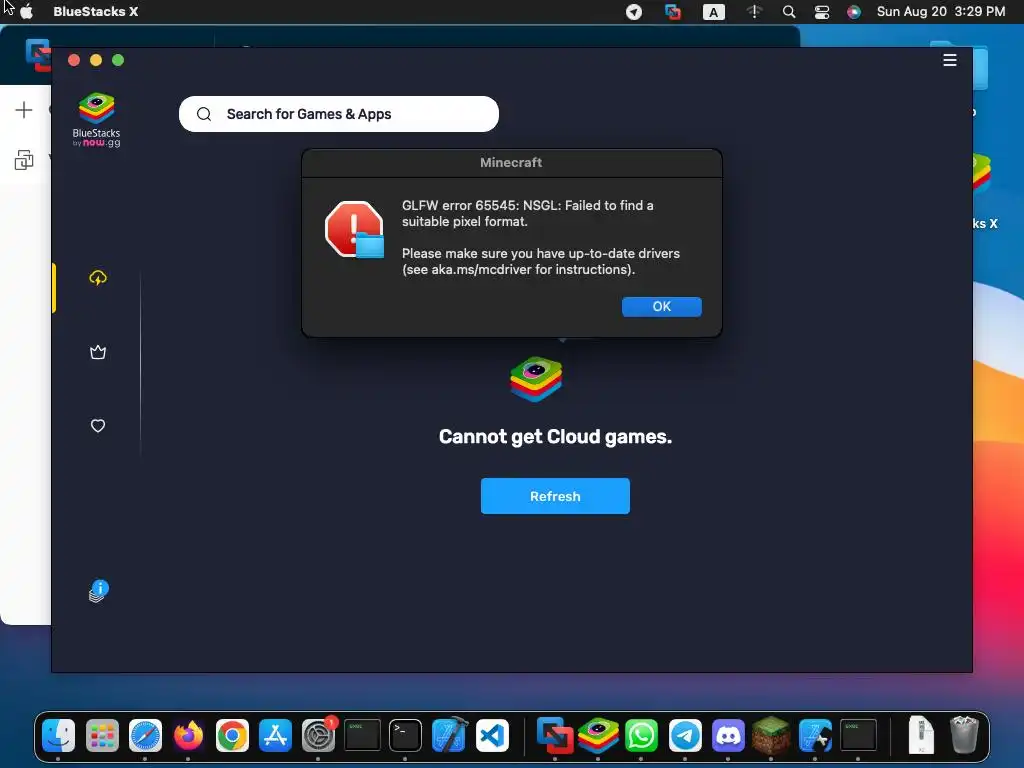Open Visual Studio Code from the Dock
This screenshot has height=768, width=1024.
click(492, 736)
